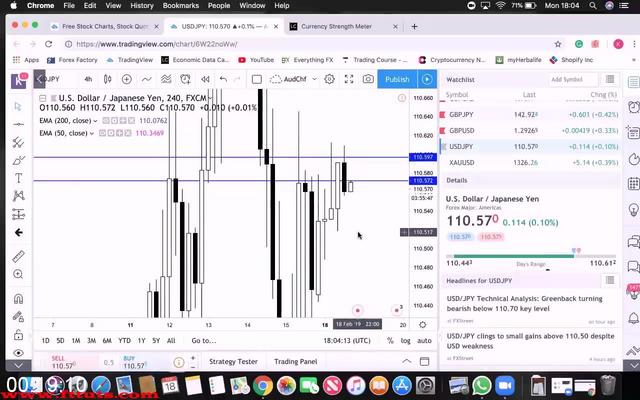Open the patterns drawing tool
Viewport: 640px width, 400px height.
coord(18,196)
